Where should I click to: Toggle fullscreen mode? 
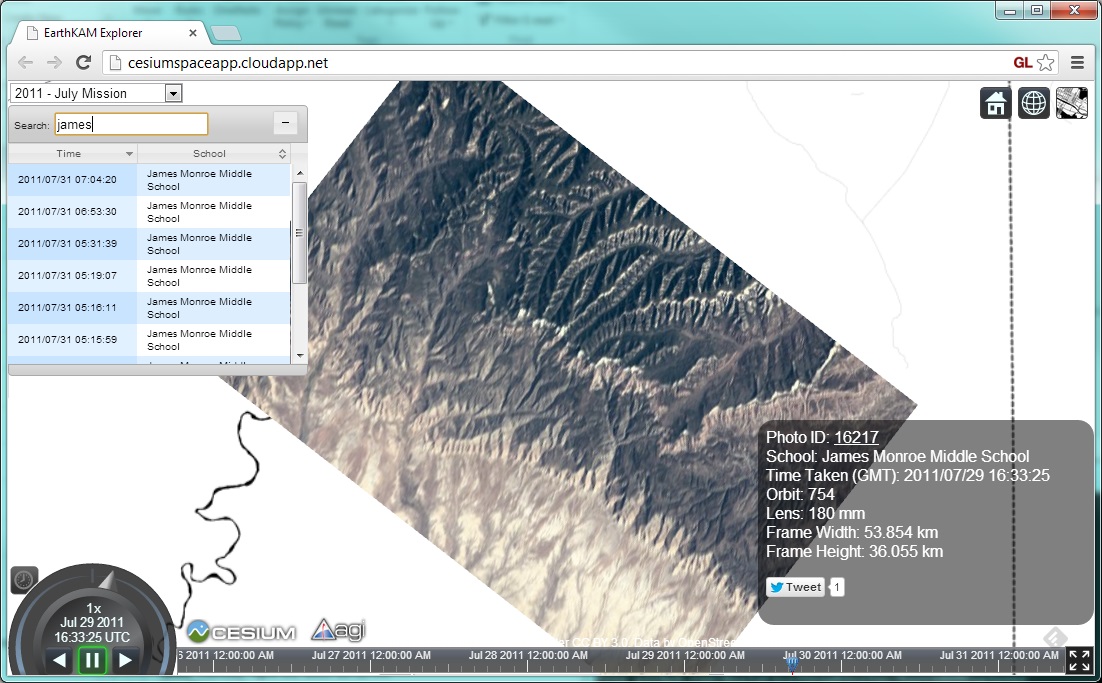coord(1079,661)
